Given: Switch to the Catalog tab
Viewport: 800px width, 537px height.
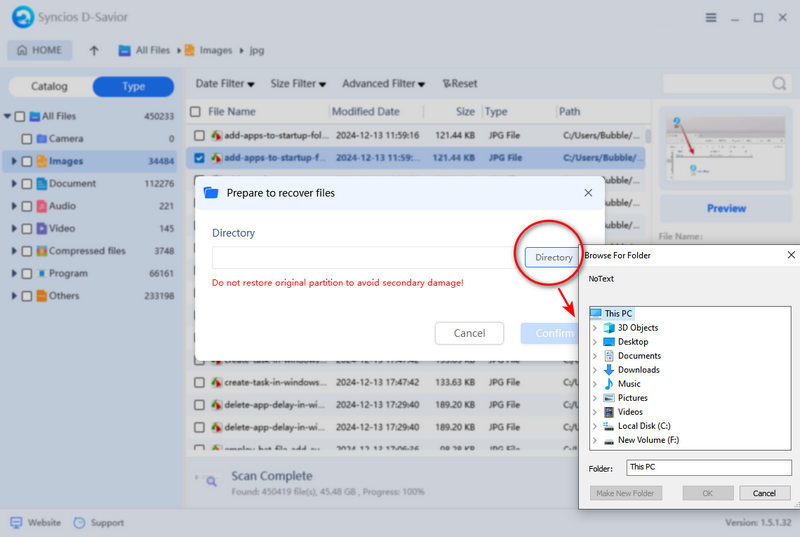Looking at the screenshot, I should [x=49, y=87].
